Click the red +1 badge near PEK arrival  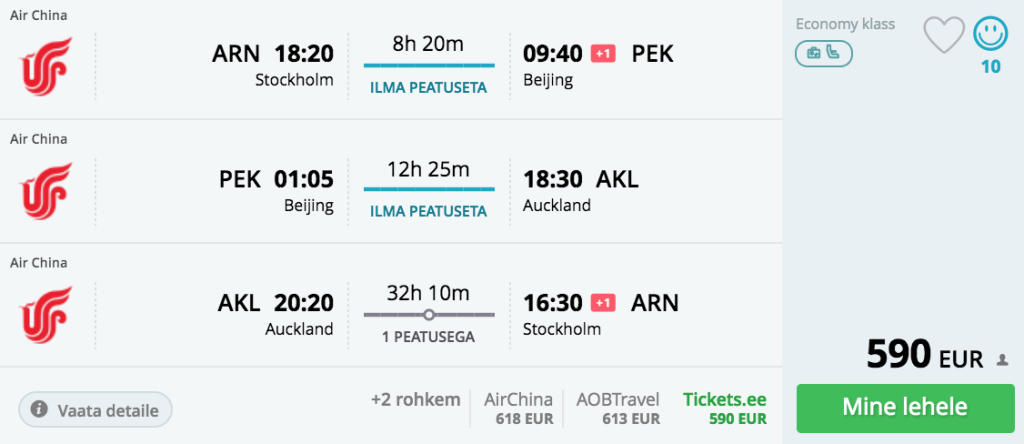603,53
